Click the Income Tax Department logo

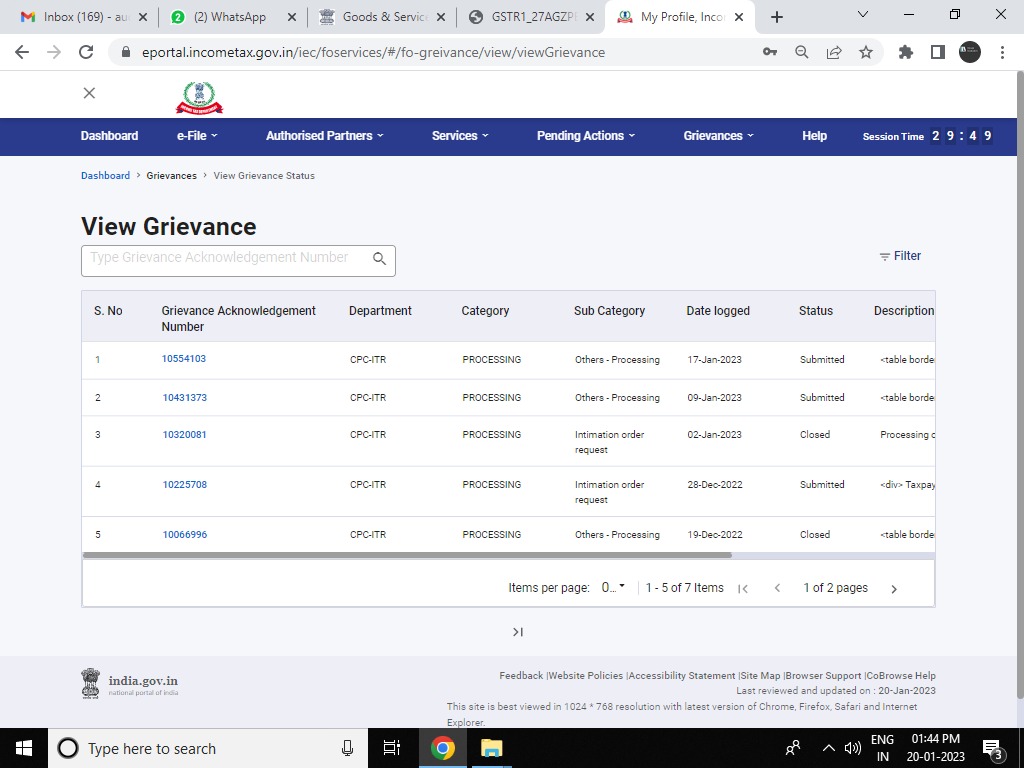click(x=199, y=98)
